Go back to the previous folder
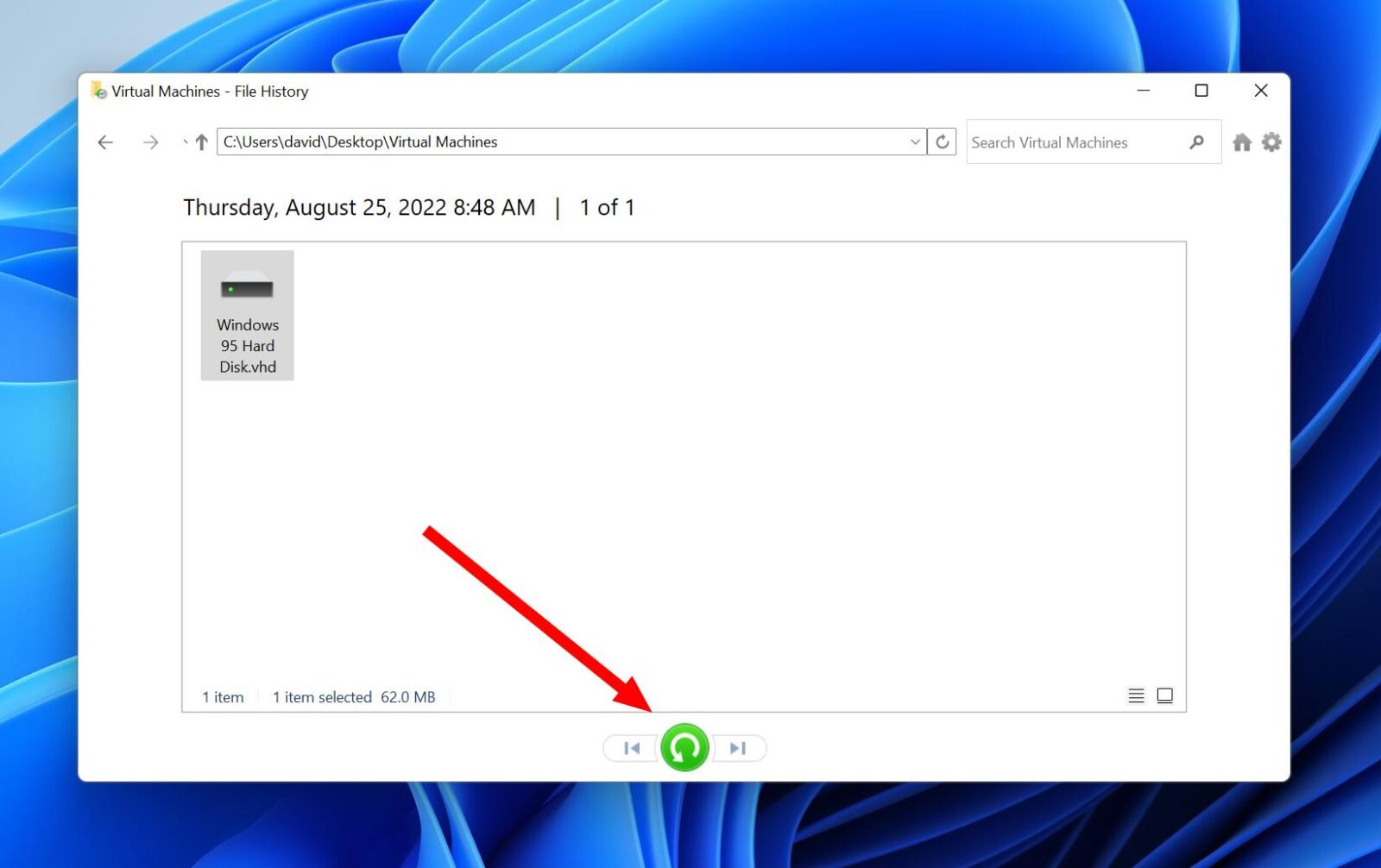This screenshot has height=868, width=1381. click(105, 142)
